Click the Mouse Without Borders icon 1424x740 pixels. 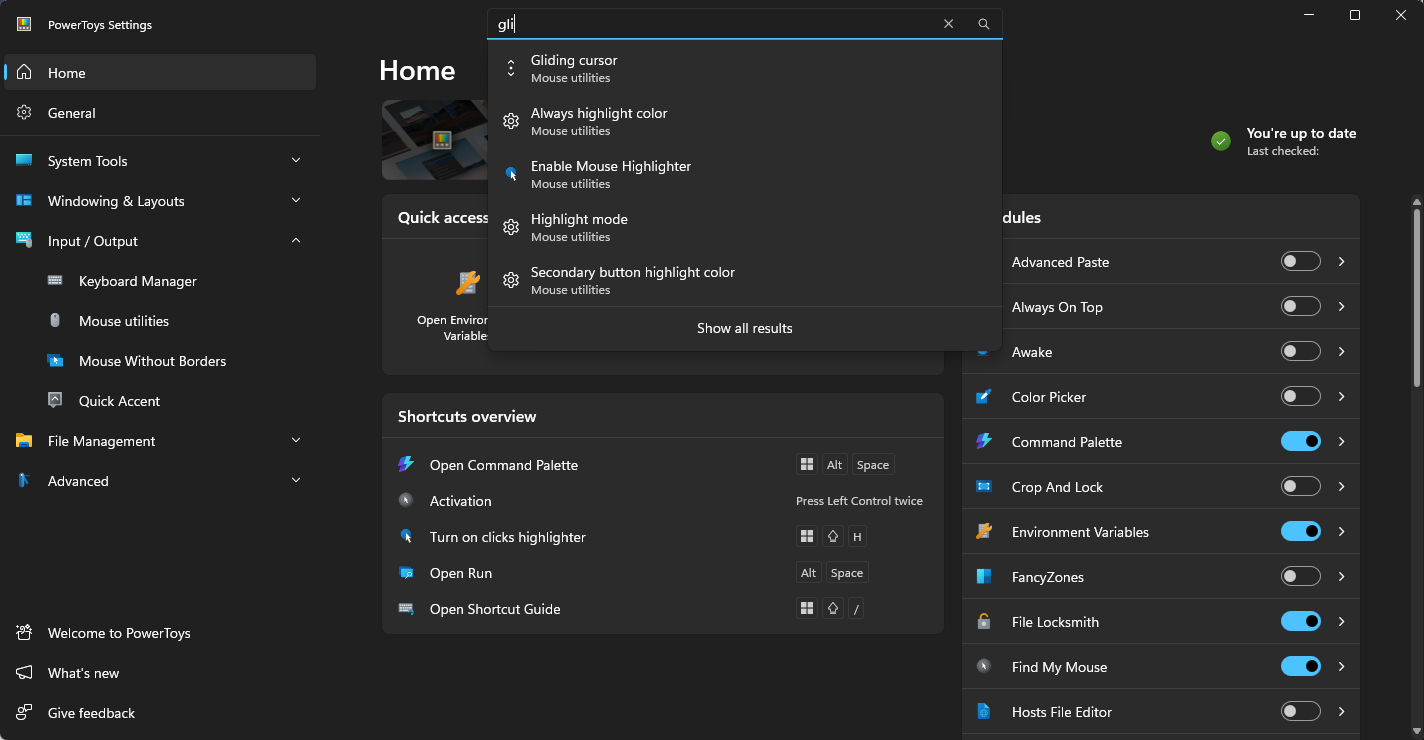(56, 361)
